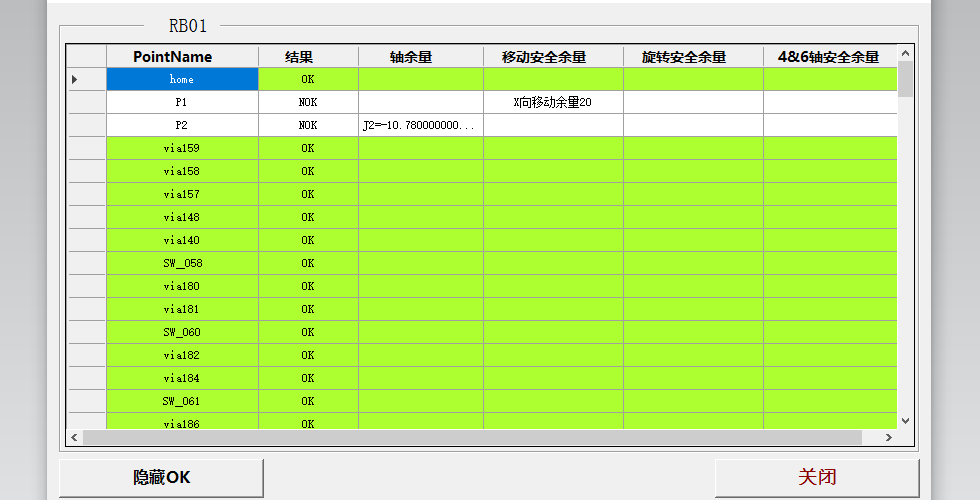Click the 隐藏OK button
This screenshot has width=980, height=500.
pos(161,477)
